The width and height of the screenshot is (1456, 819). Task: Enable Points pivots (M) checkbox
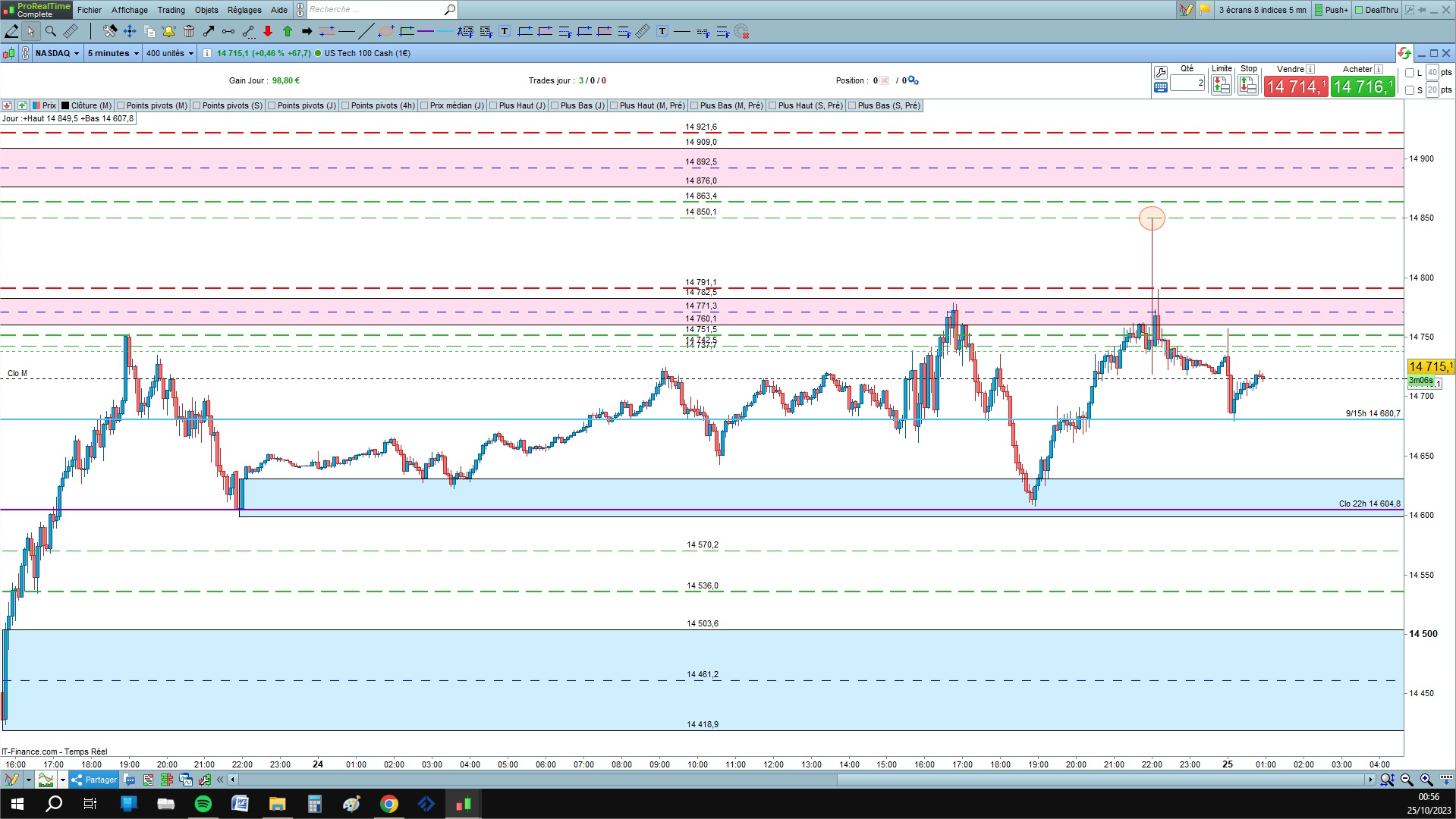(121, 105)
